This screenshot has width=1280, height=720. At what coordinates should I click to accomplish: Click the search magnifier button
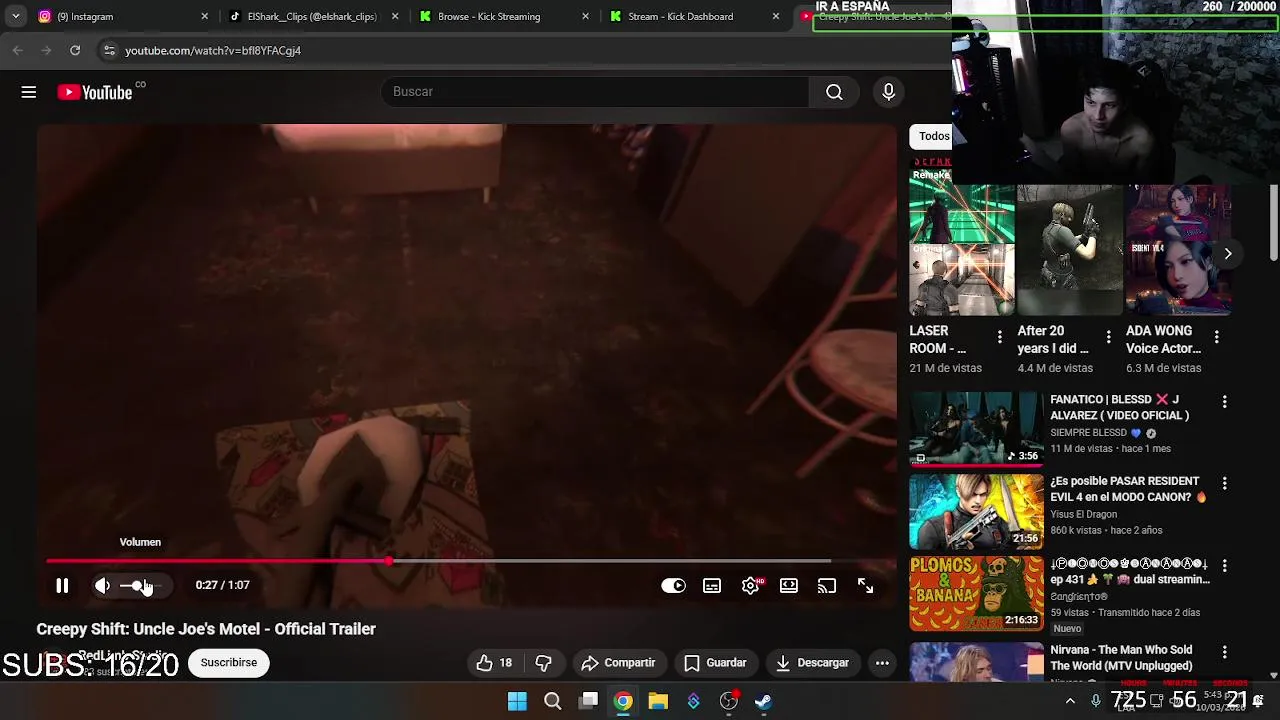click(834, 92)
